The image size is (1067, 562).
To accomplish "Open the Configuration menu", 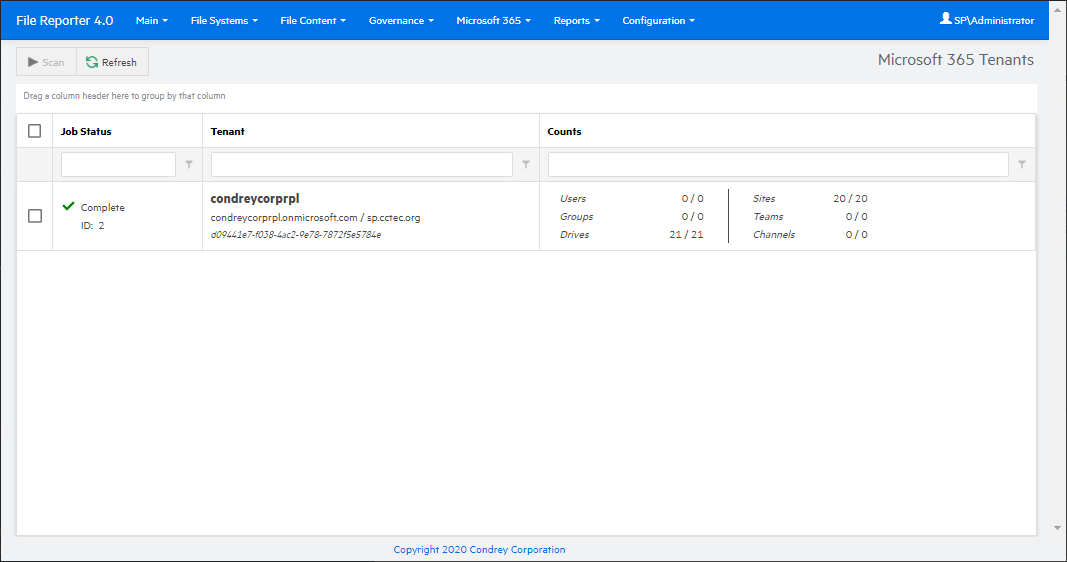I will point(658,20).
